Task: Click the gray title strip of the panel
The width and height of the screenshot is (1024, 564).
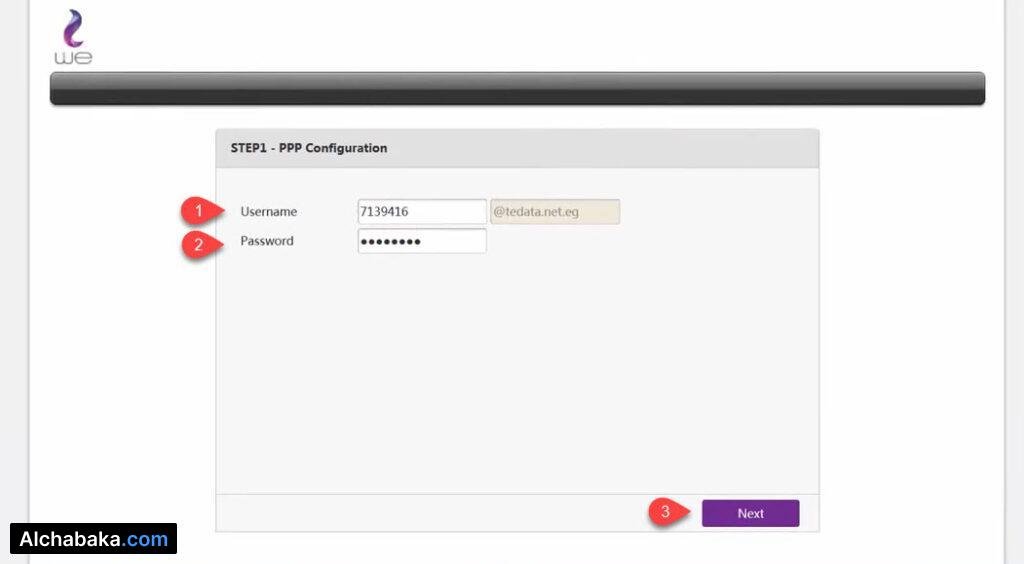Action: tap(600, 148)
